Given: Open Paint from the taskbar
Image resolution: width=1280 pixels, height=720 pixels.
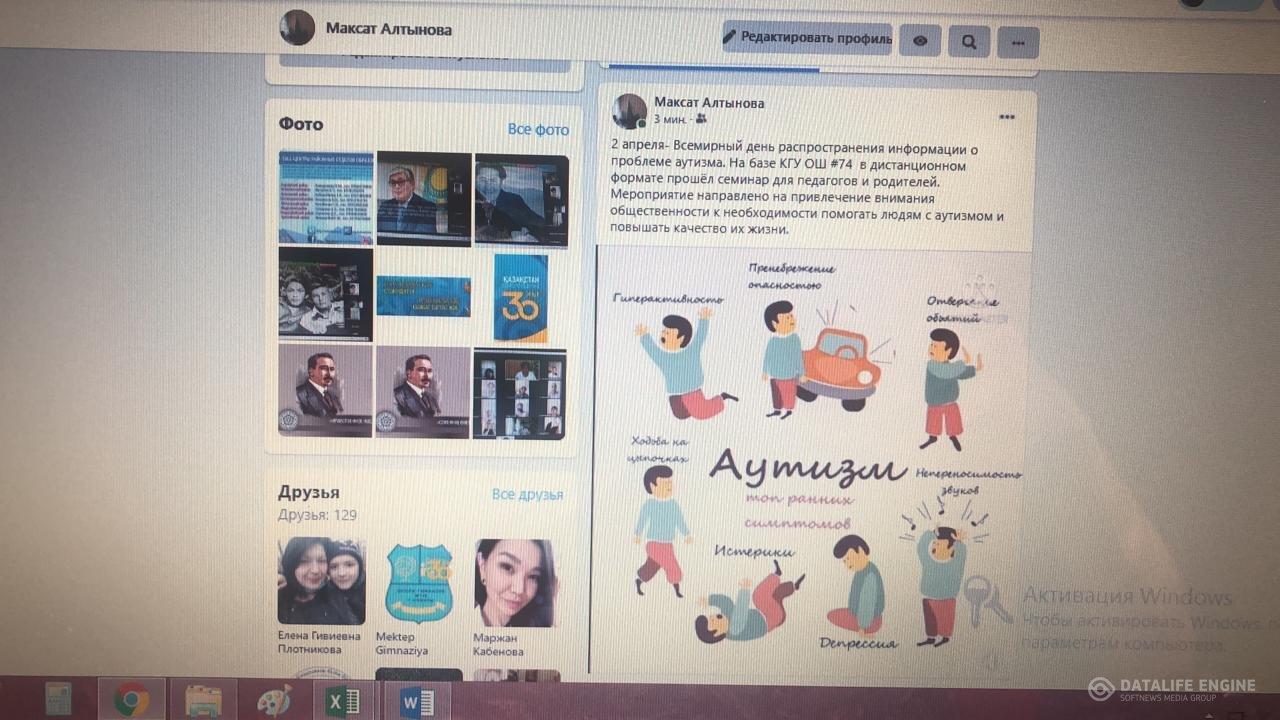Looking at the screenshot, I should tap(274, 701).
